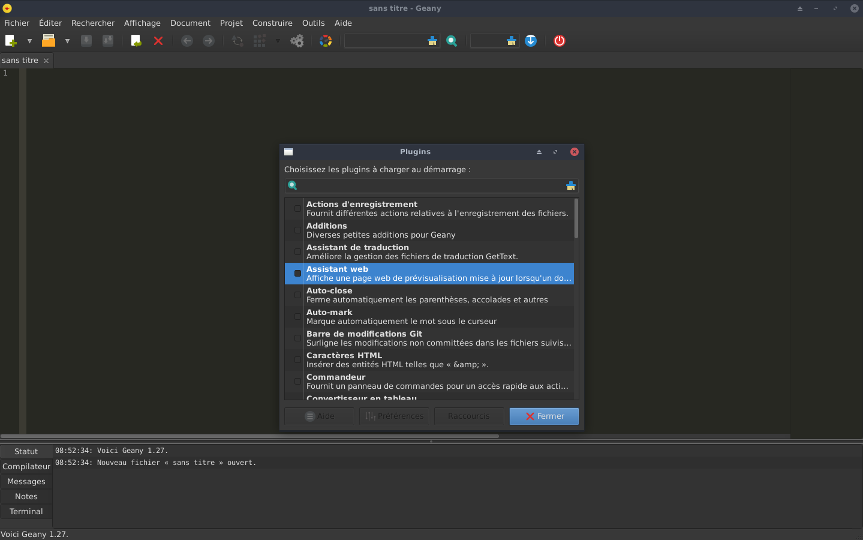The height and width of the screenshot is (540, 863).
Task: Switch to the Messages panel tab
Action: 26,481
